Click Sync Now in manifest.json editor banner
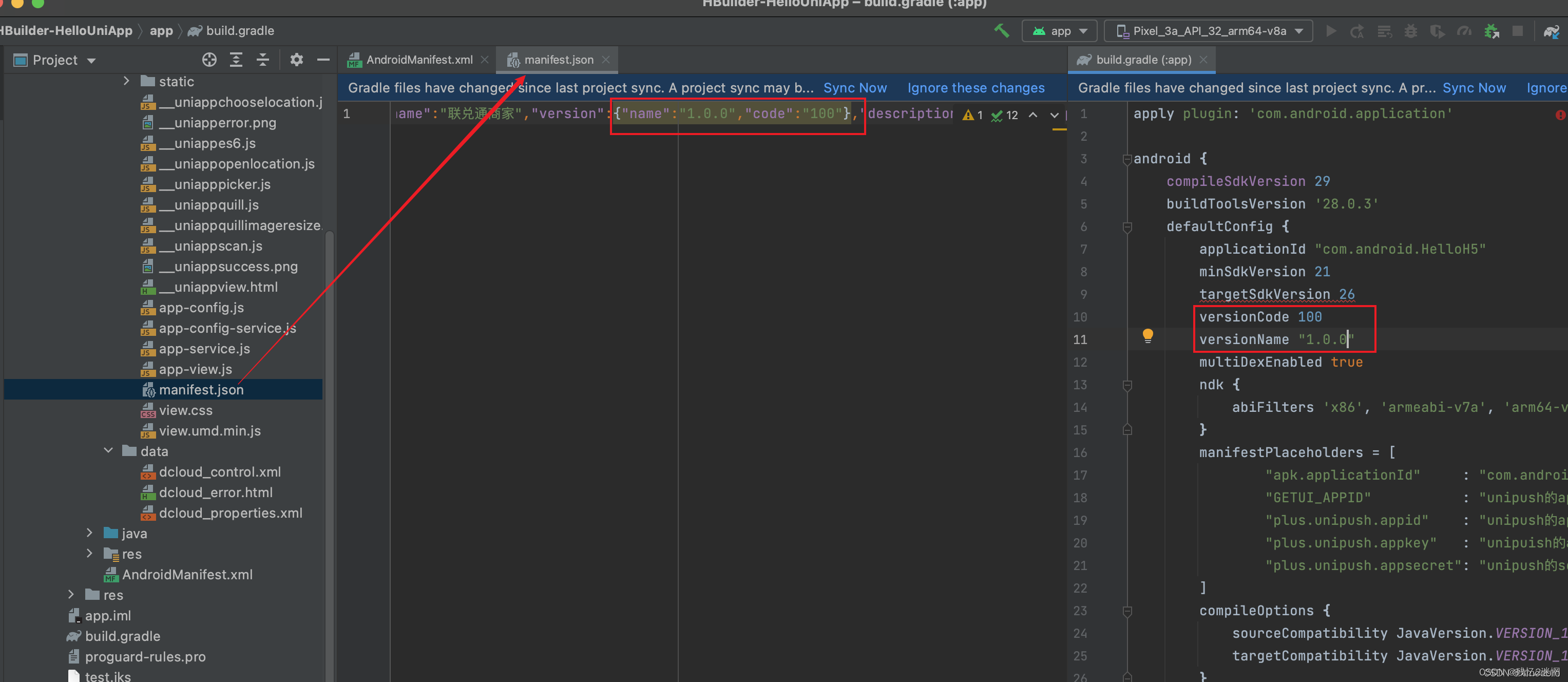This screenshot has height=682, width=1568. 855,88
